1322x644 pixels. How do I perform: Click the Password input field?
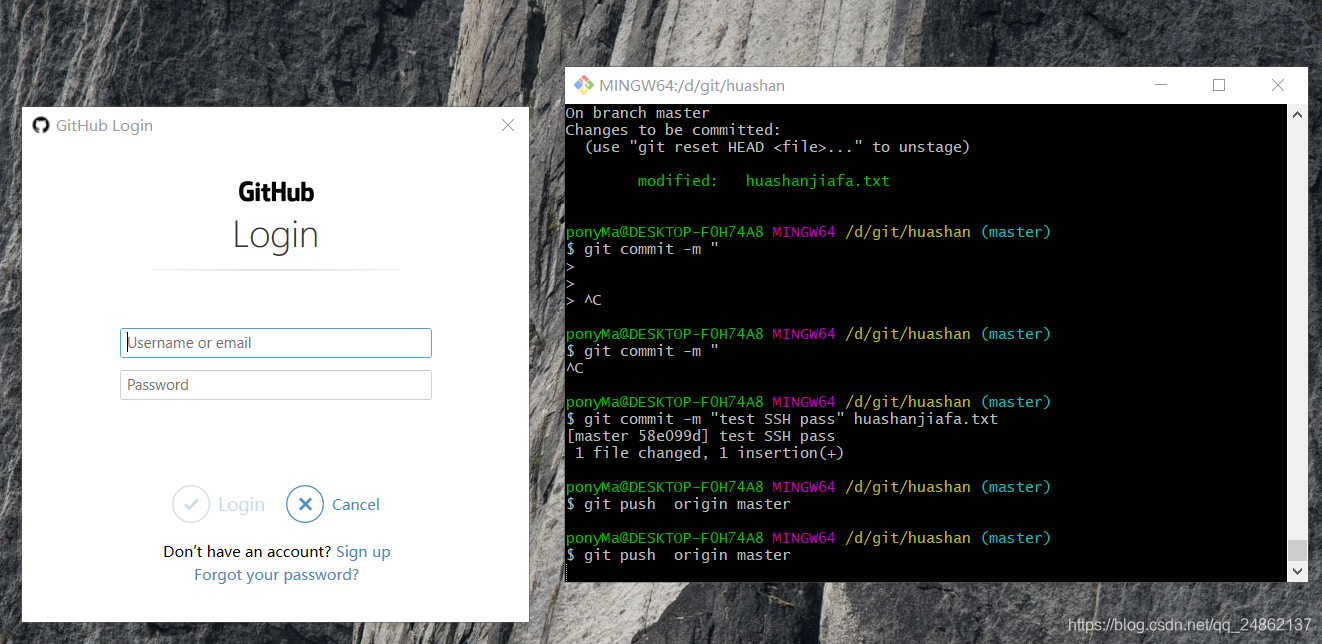coord(276,385)
